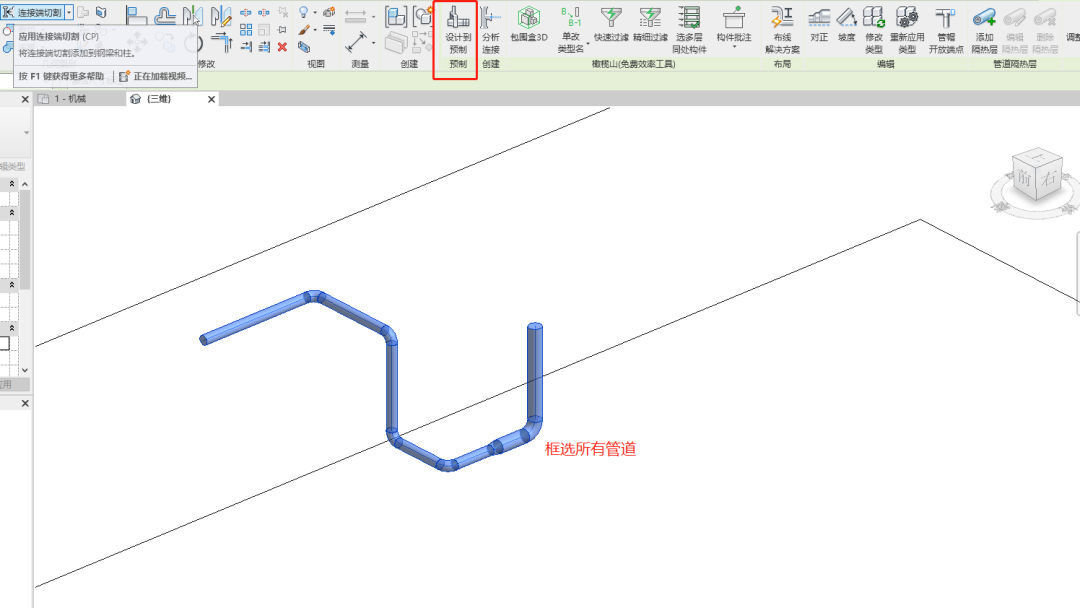1080x608 pixels.
Task: Collapse the fourth properties section
Action: [12, 328]
